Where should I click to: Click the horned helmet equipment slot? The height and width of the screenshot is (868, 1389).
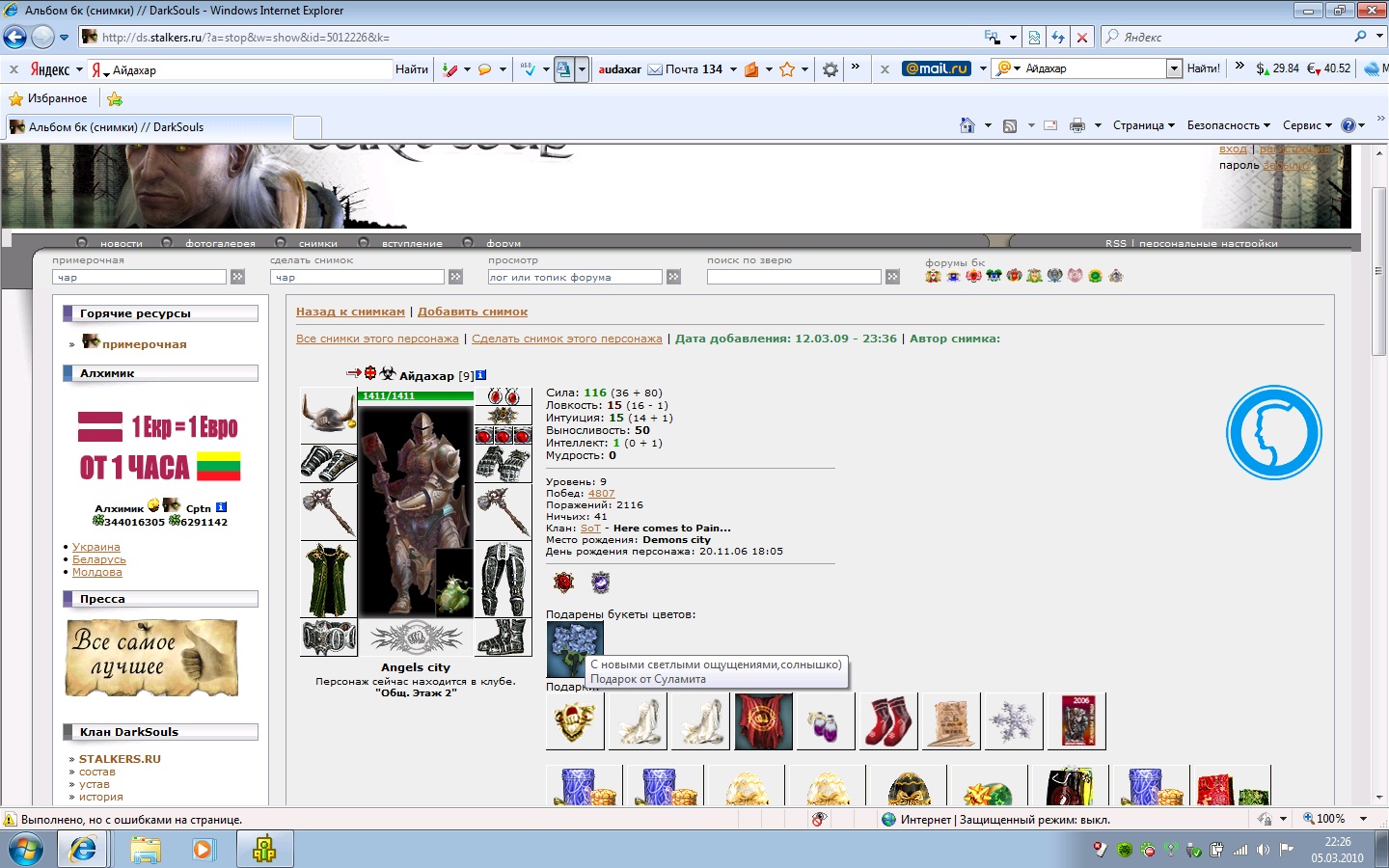(329, 415)
